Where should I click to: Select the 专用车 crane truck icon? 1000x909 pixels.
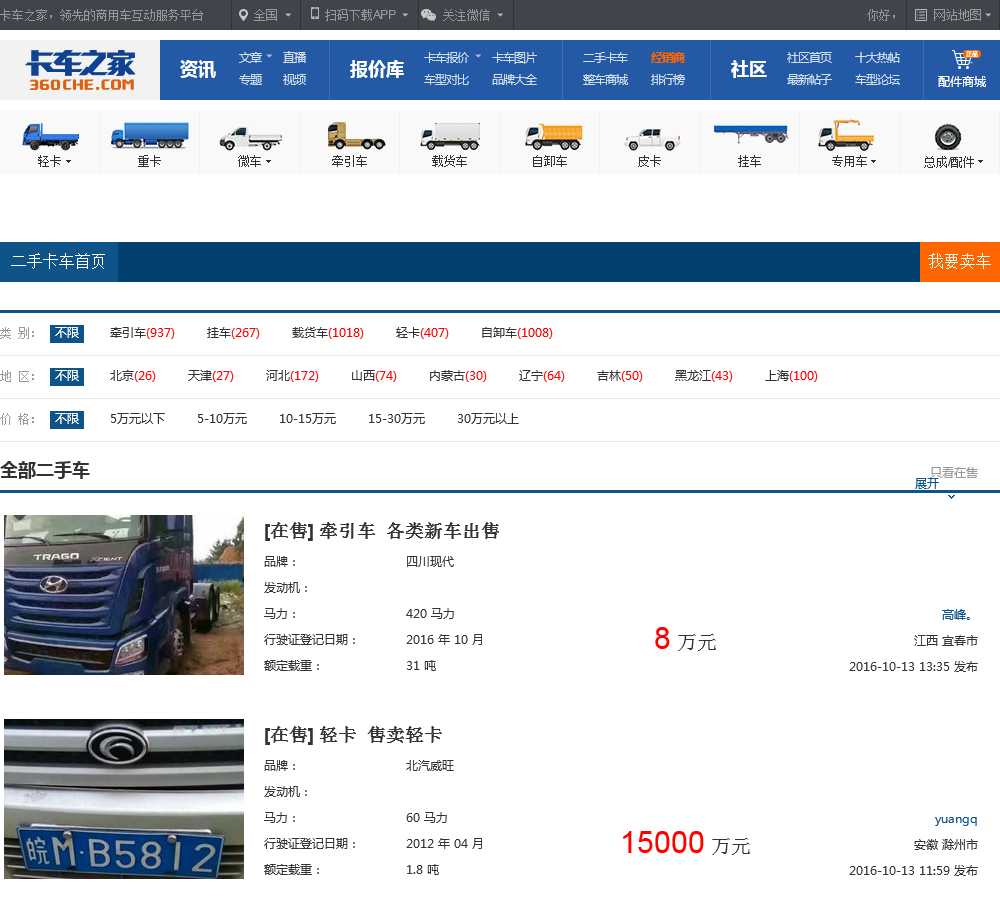coord(846,135)
